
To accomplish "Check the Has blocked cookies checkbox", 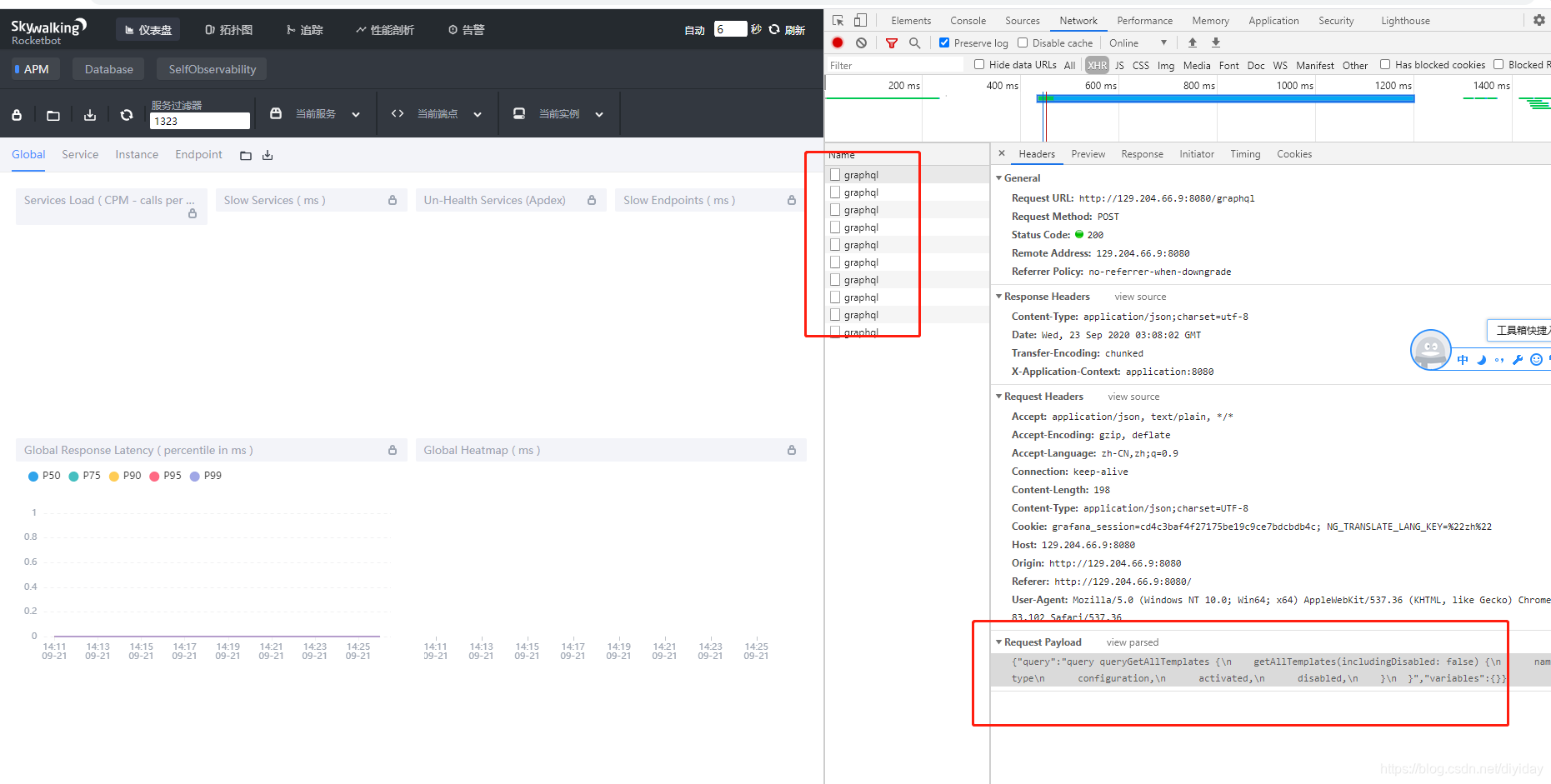I will 1385,64.
